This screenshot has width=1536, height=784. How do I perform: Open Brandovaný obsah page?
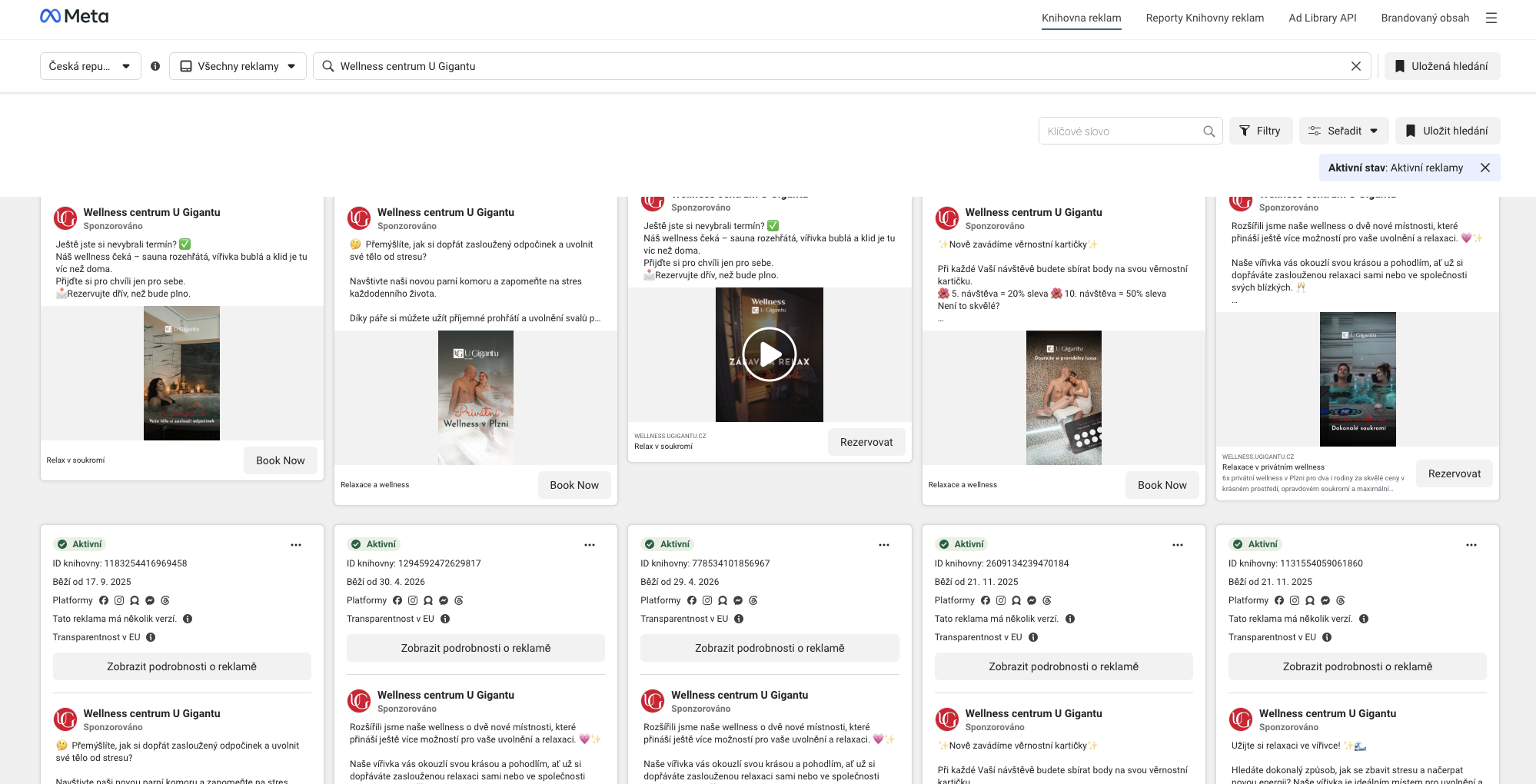tap(1425, 18)
